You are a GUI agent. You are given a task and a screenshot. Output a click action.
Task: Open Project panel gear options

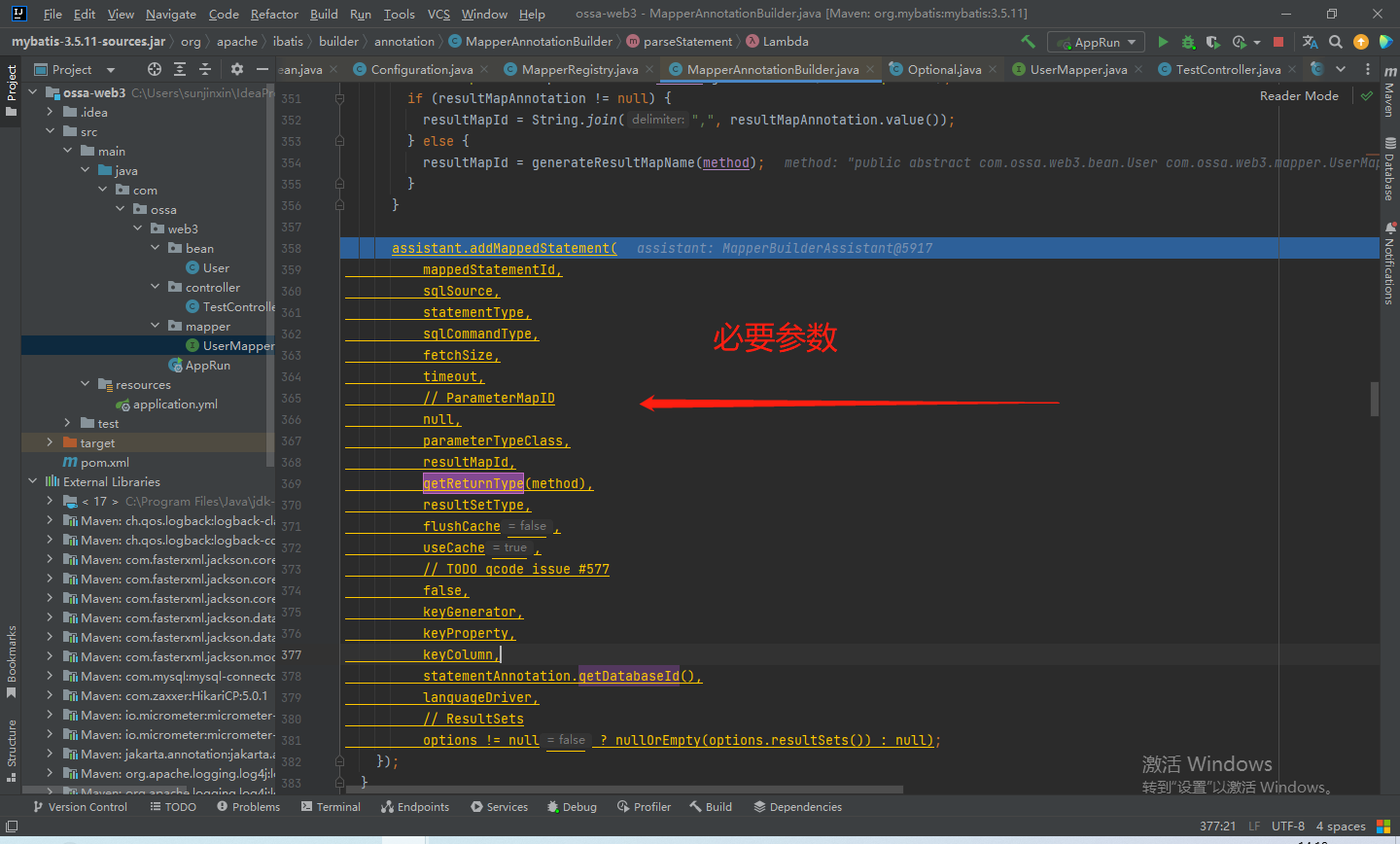[237, 69]
